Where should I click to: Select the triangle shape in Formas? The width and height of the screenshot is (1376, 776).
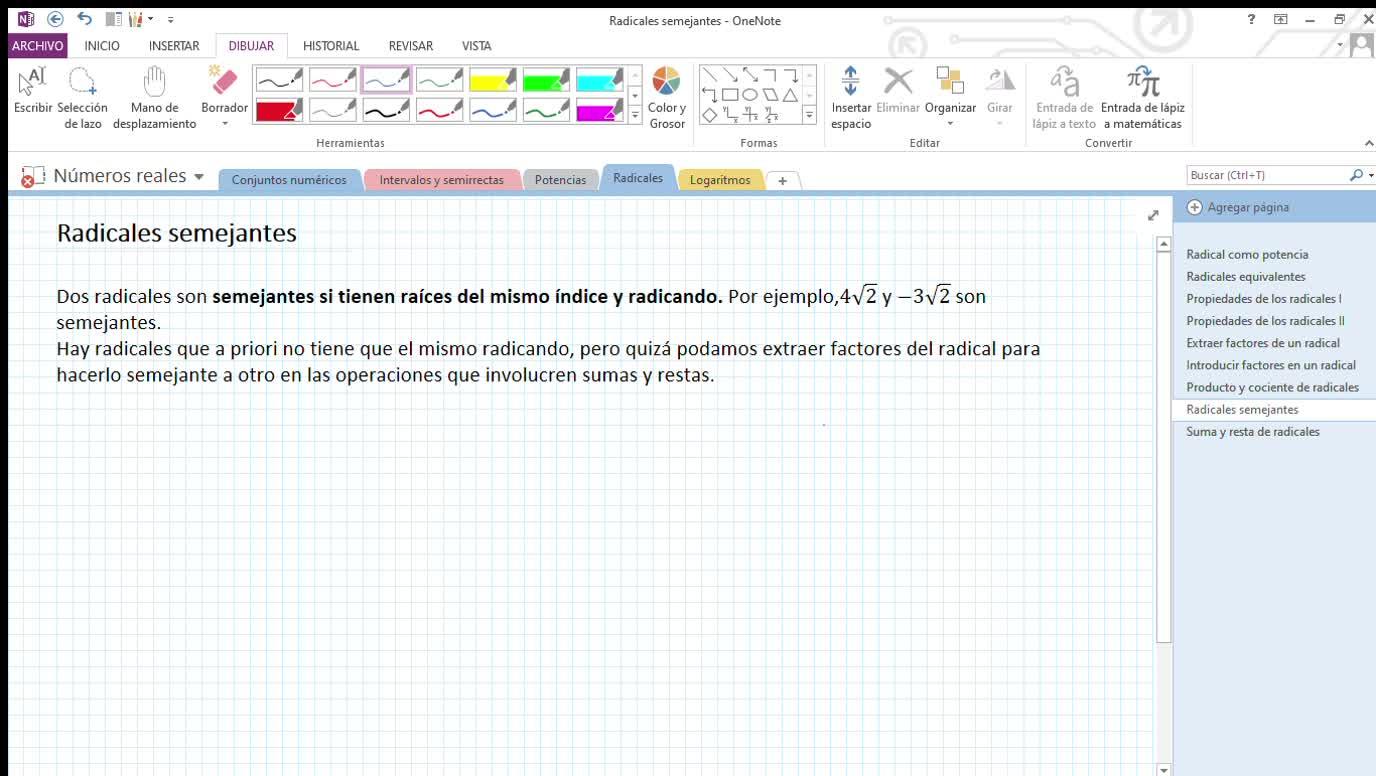(x=789, y=95)
